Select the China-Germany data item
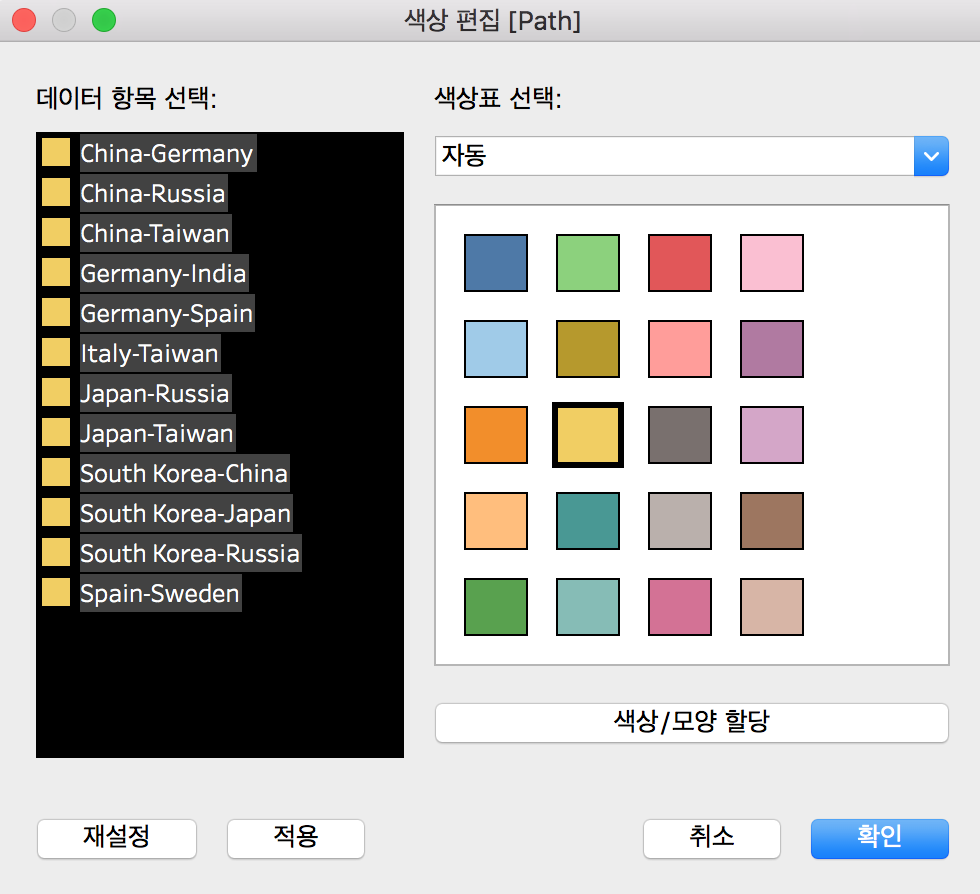 168,153
